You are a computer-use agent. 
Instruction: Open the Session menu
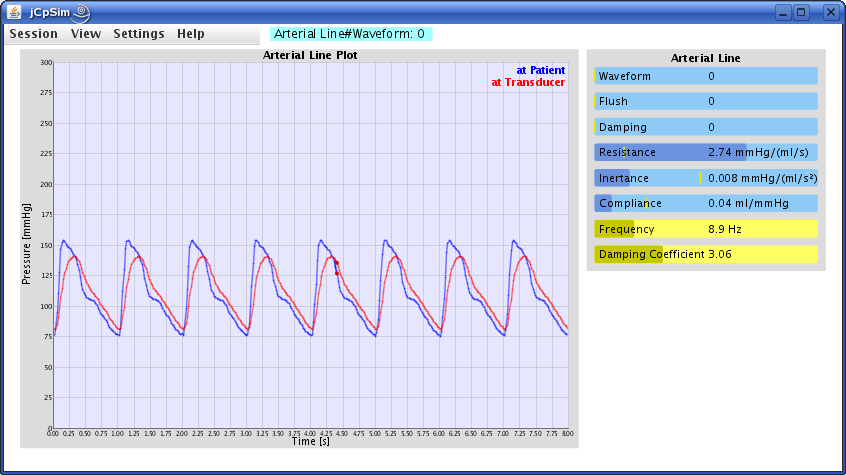pos(33,34)
